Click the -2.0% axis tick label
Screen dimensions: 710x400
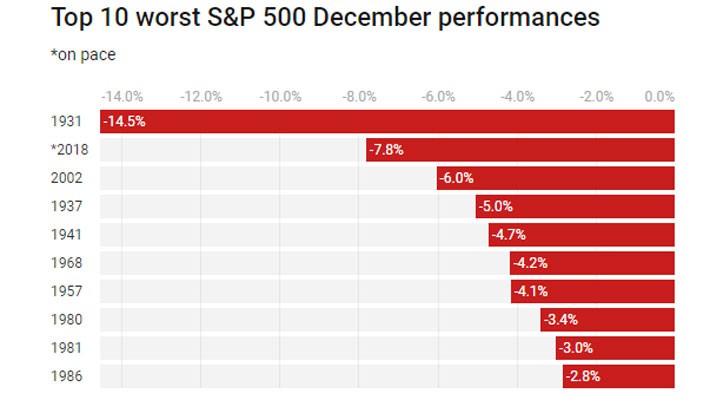597,97
